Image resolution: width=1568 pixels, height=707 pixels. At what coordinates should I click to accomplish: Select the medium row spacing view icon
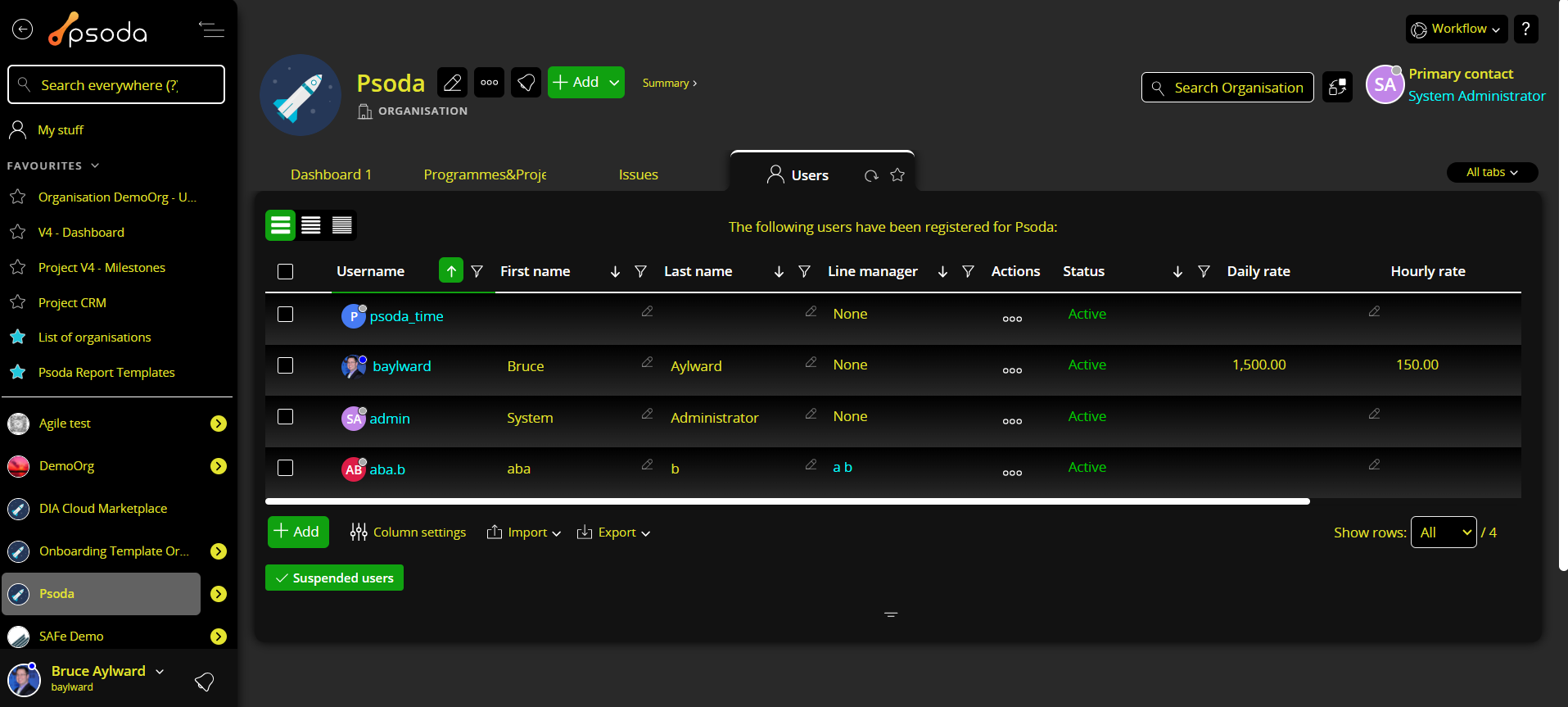(311, 224)
